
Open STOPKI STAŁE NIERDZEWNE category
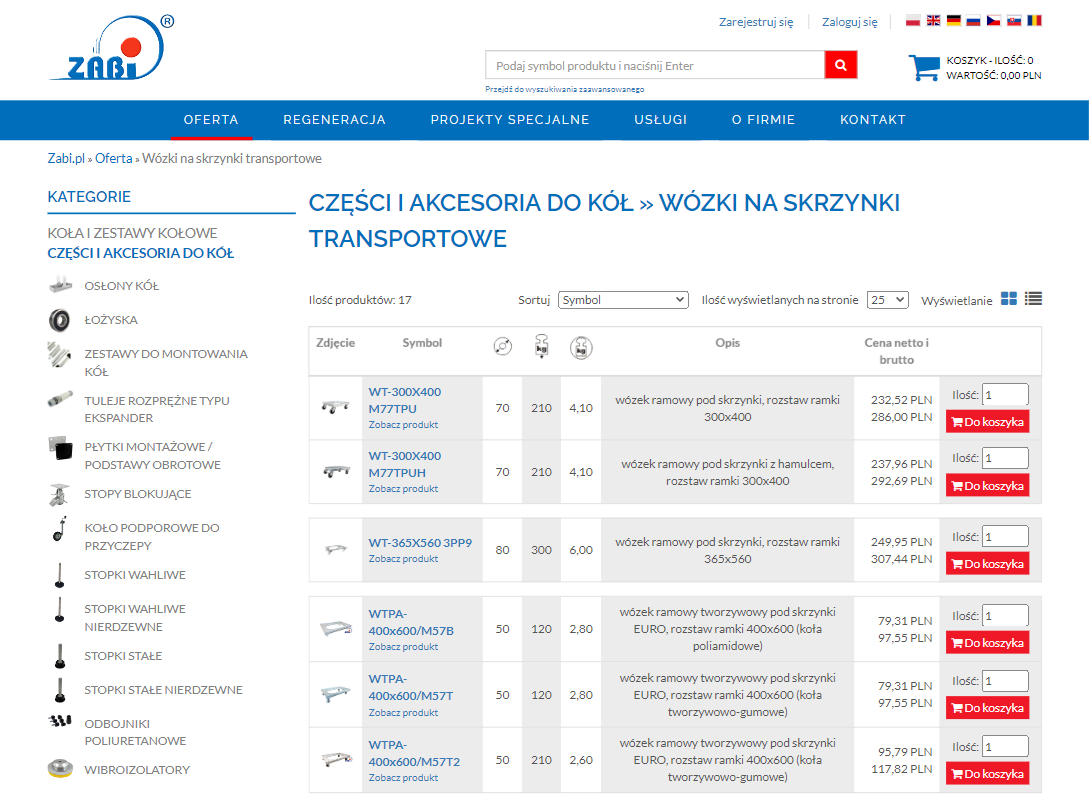[x=163, y=690]
